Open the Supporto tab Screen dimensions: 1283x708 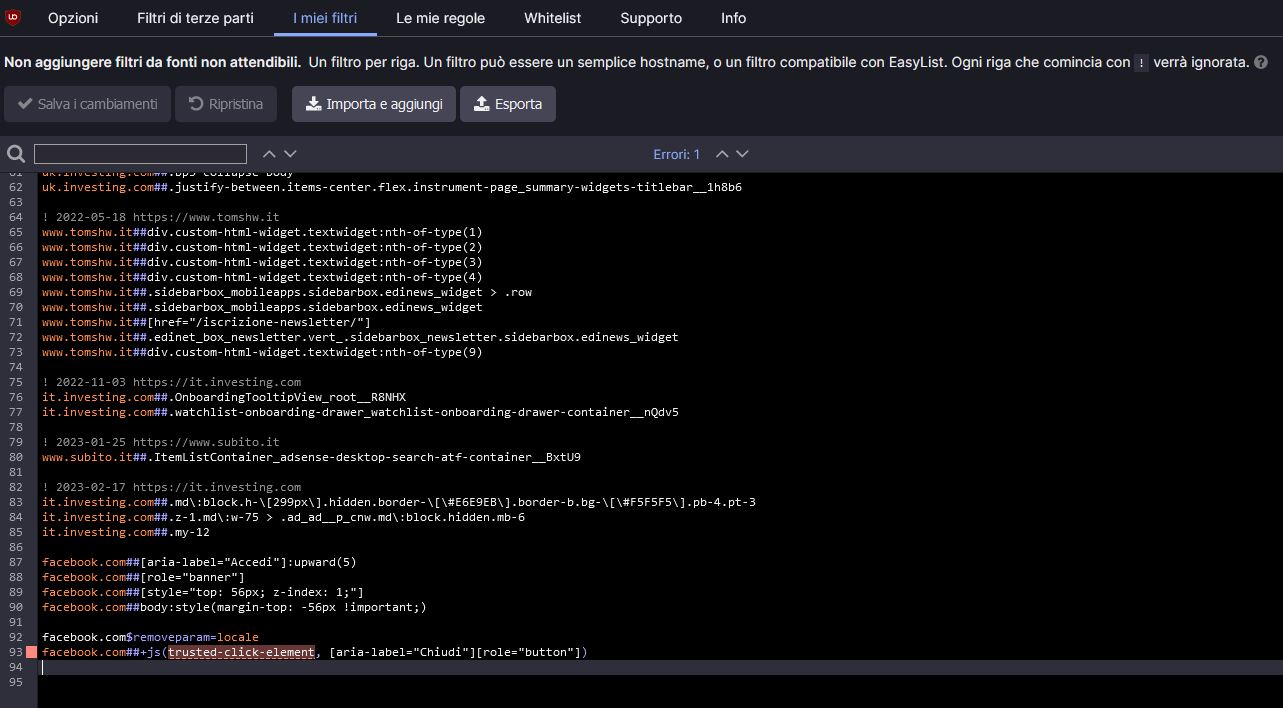[651, 18]
